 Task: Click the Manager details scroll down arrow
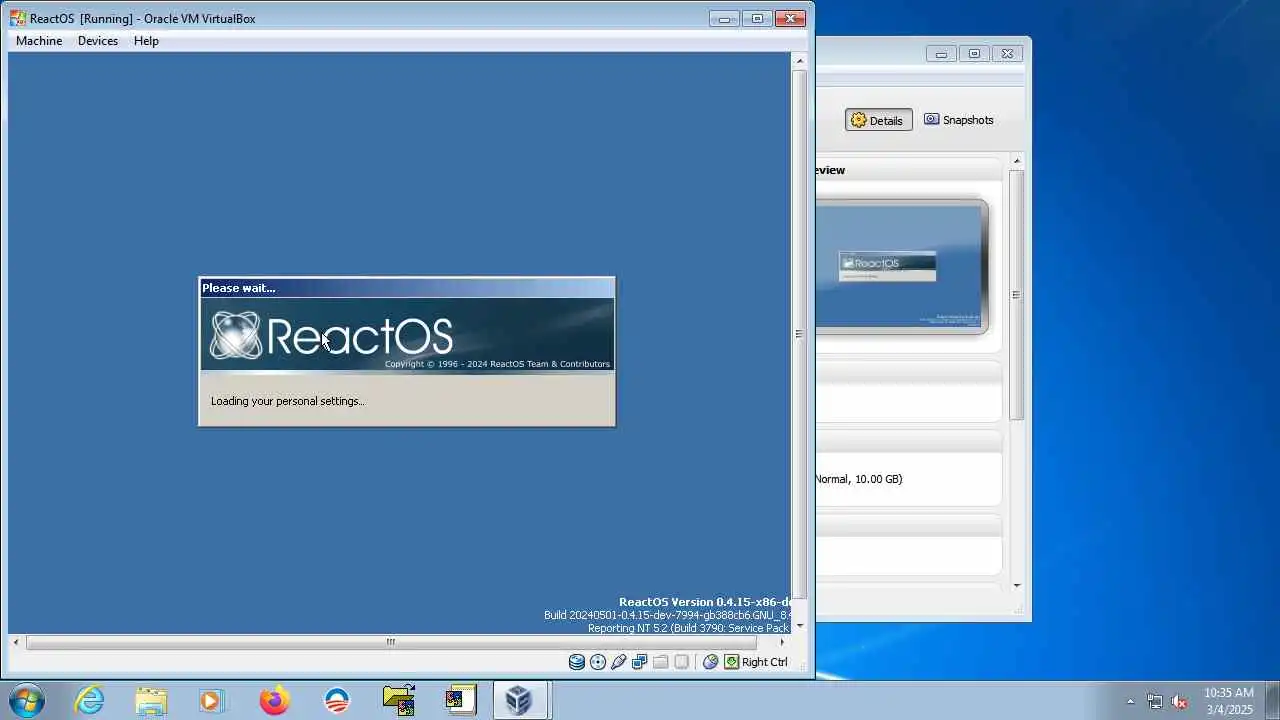coord(1017,586)
